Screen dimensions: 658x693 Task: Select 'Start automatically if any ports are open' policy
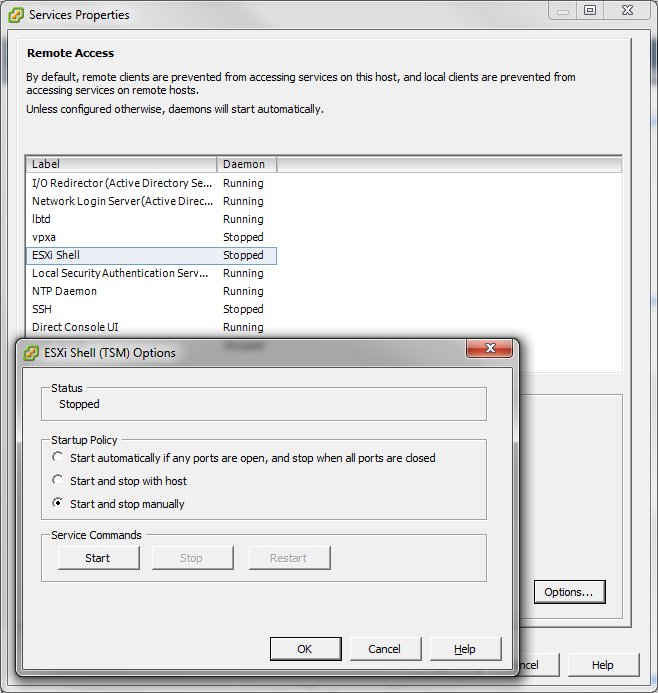point(57,457)
